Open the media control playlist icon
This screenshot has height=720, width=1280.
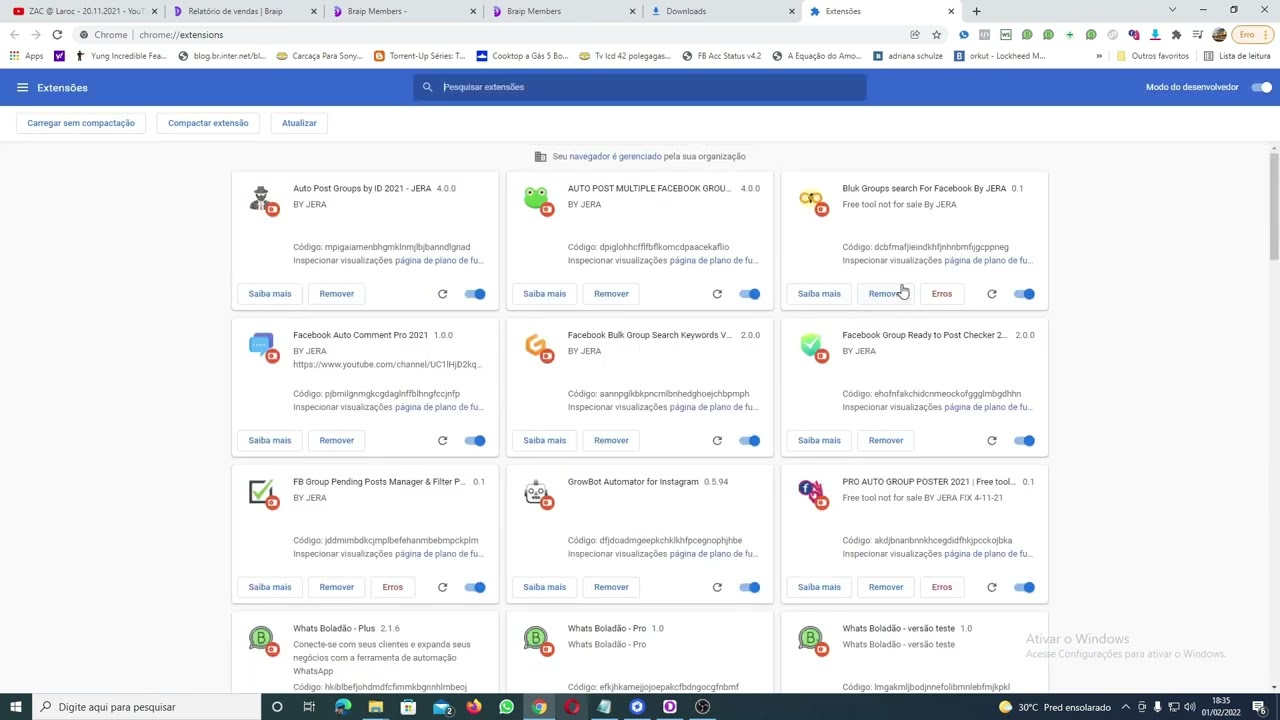point(1197,34)
